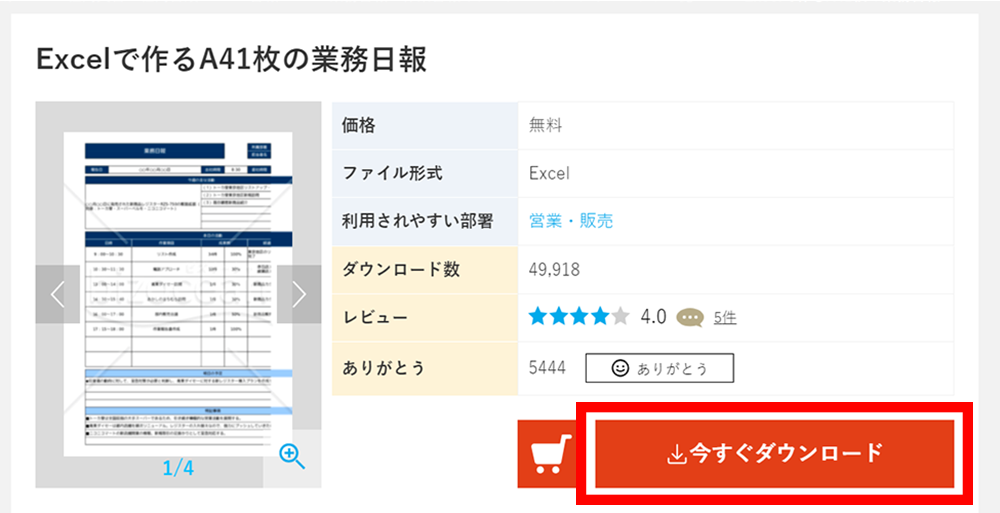Click the review speech bubble icon
Screen dimensions: 1000x513
pyautogui.click(x=690, y=317)
